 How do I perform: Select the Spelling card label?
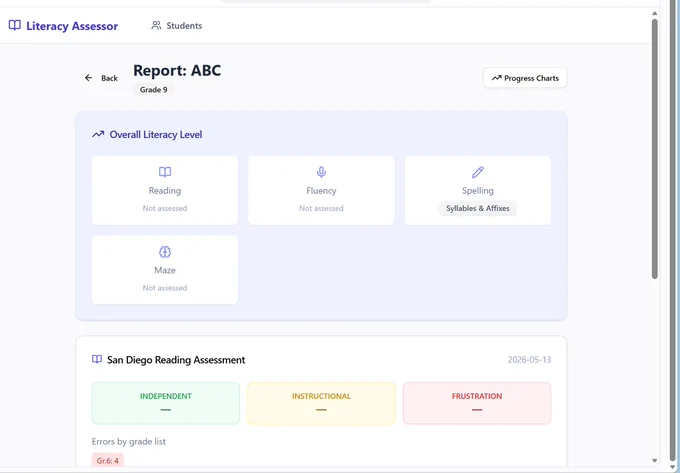click(x=478, y=191)
